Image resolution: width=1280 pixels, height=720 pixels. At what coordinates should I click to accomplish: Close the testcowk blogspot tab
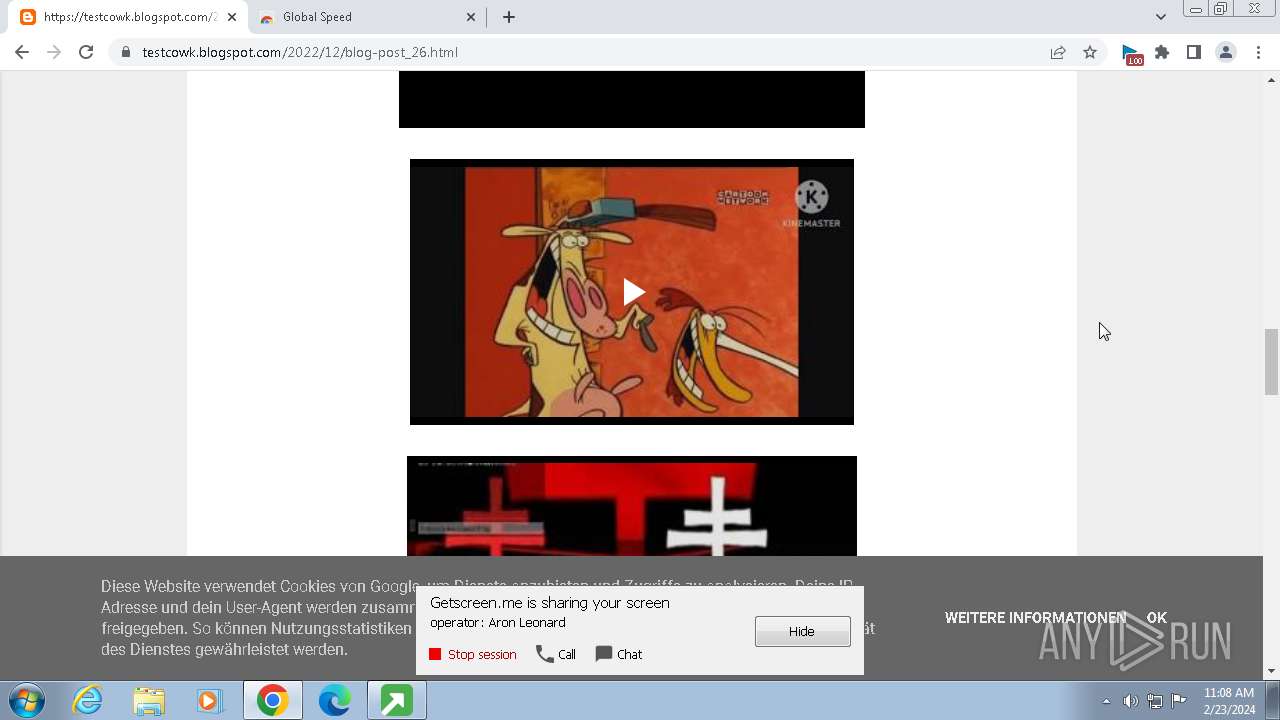pyautogui.click(x=232, y=17)
